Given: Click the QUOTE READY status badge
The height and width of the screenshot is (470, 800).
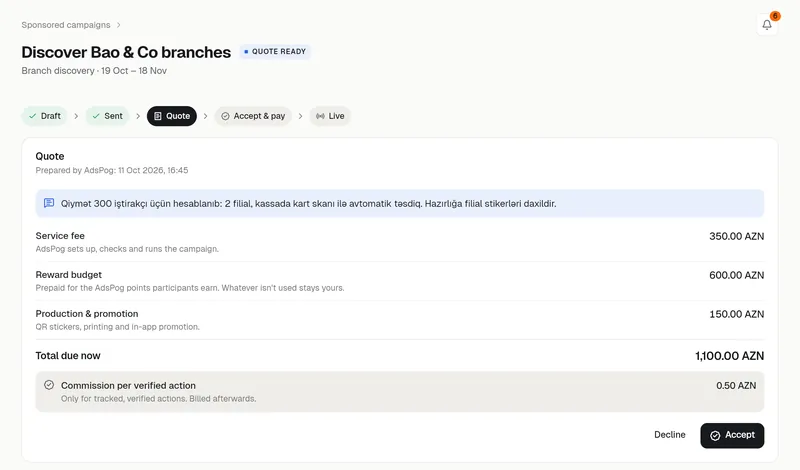Looking at the screenshot, I should (x=275, y=52).
